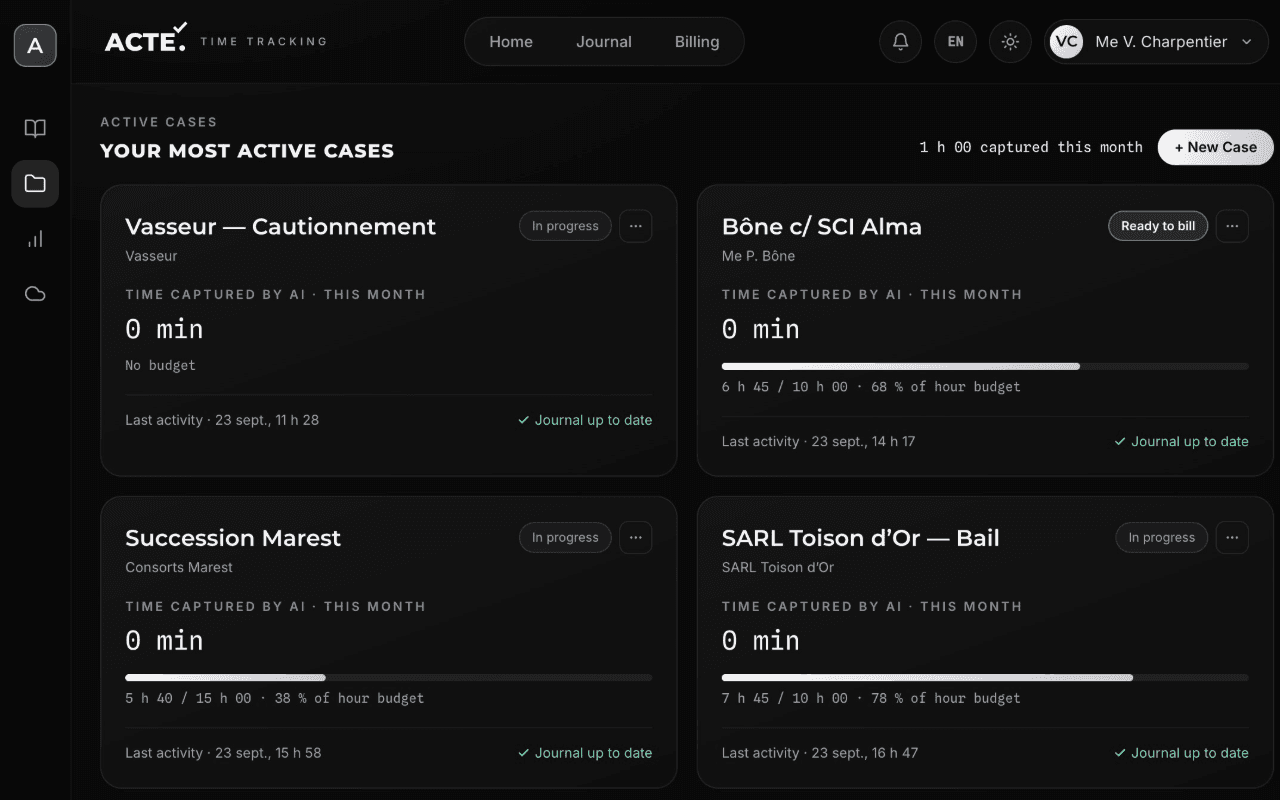Switch to the Journal tab
This screenshot has height=800, width=1280.
pyautogui.click(x=604, y=42)
